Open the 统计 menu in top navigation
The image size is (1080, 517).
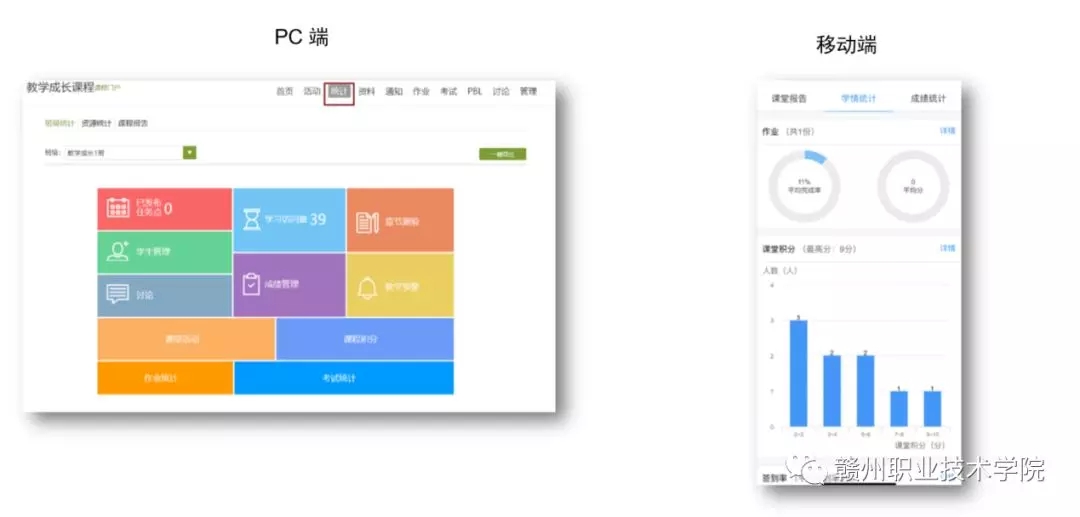339,91
